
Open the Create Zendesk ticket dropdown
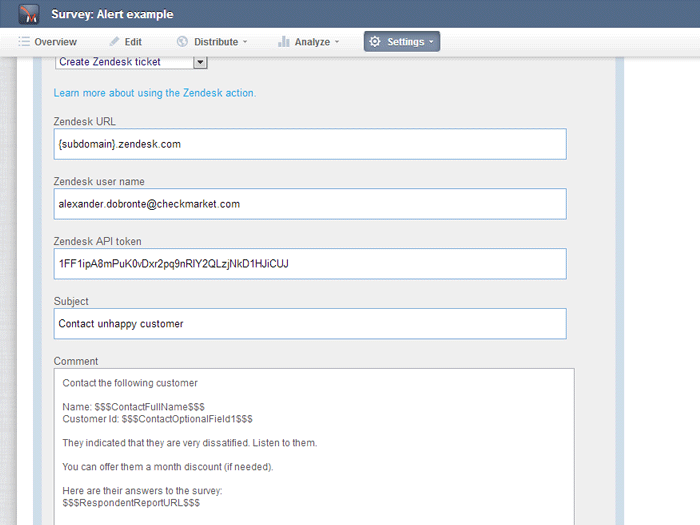200,62
